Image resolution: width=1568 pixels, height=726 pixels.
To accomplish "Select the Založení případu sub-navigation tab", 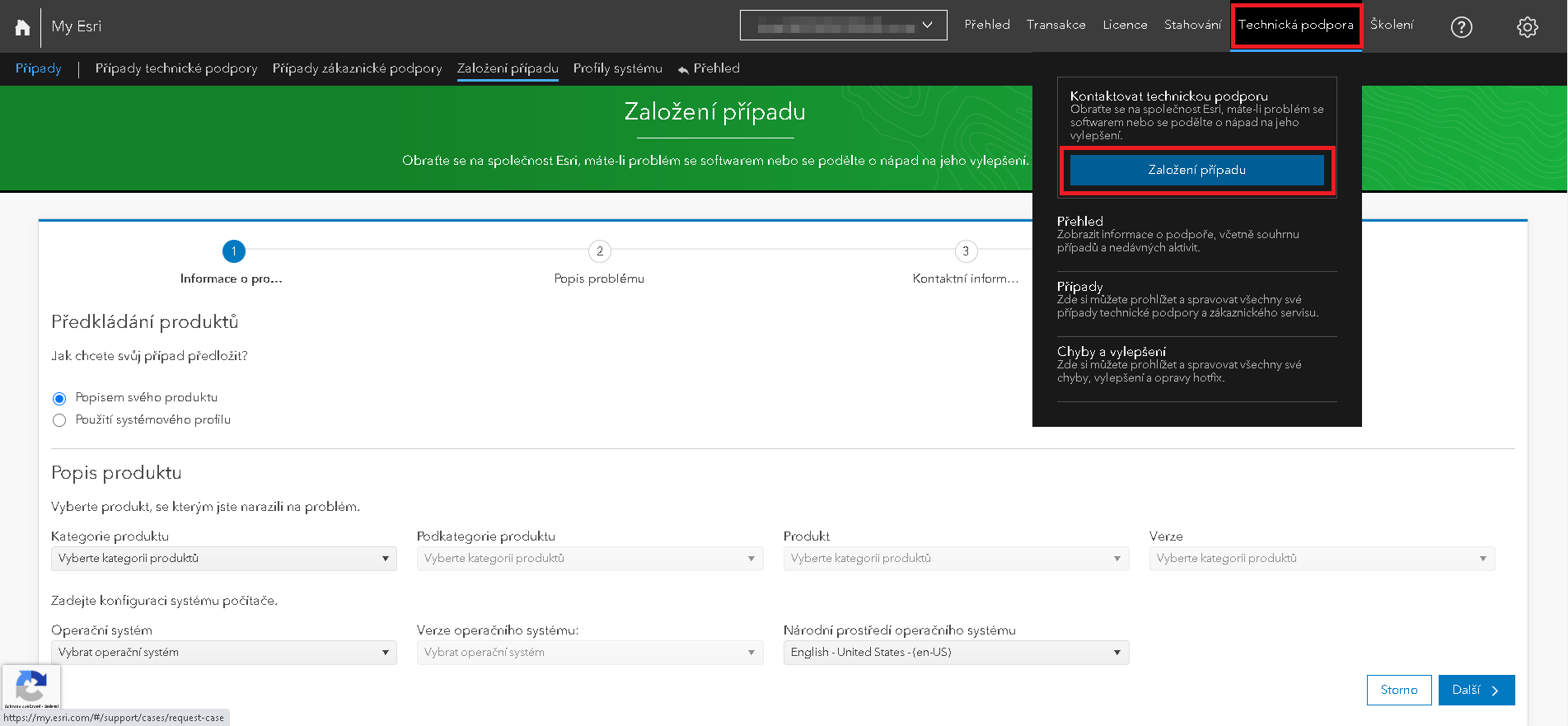I will pyautogui.click(x=508, y=68).
